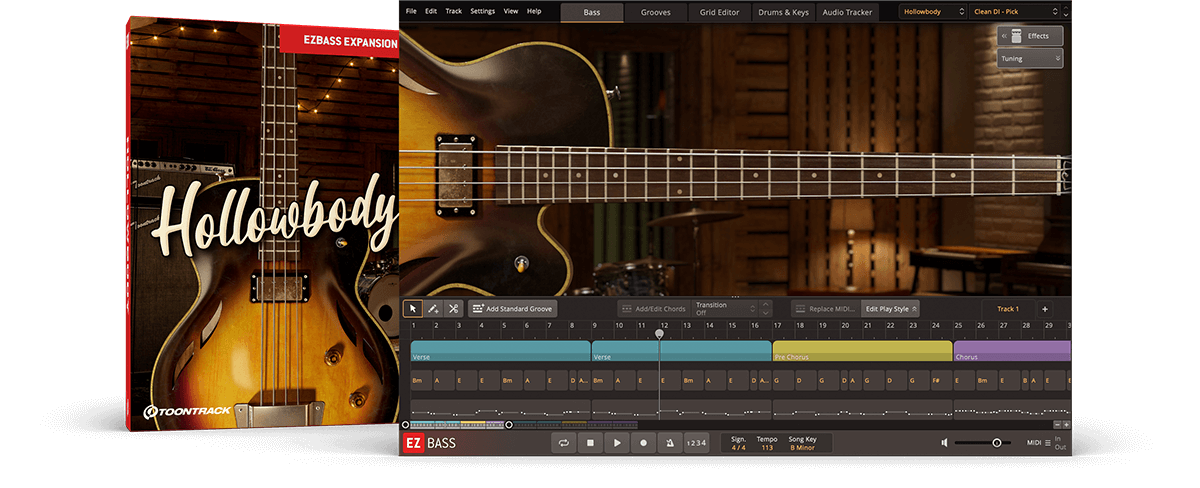Image resolution: width=1200 pixels, height=488 pixels.
Task: Toggle the 1234 count-in button
Action: (696, 443)
